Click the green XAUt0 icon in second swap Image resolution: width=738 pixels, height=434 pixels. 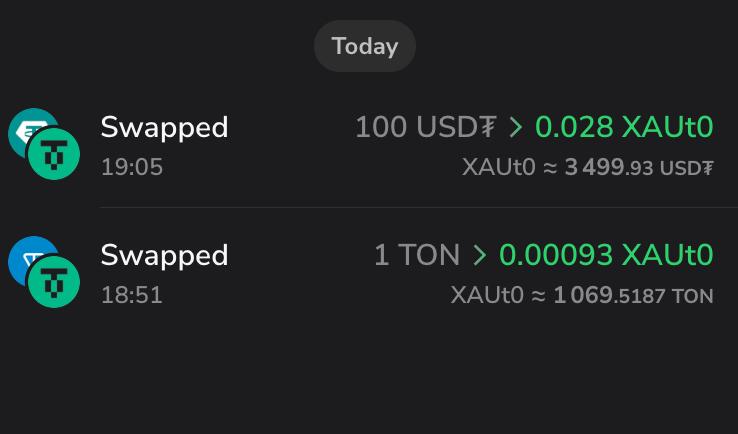point(54,281)
